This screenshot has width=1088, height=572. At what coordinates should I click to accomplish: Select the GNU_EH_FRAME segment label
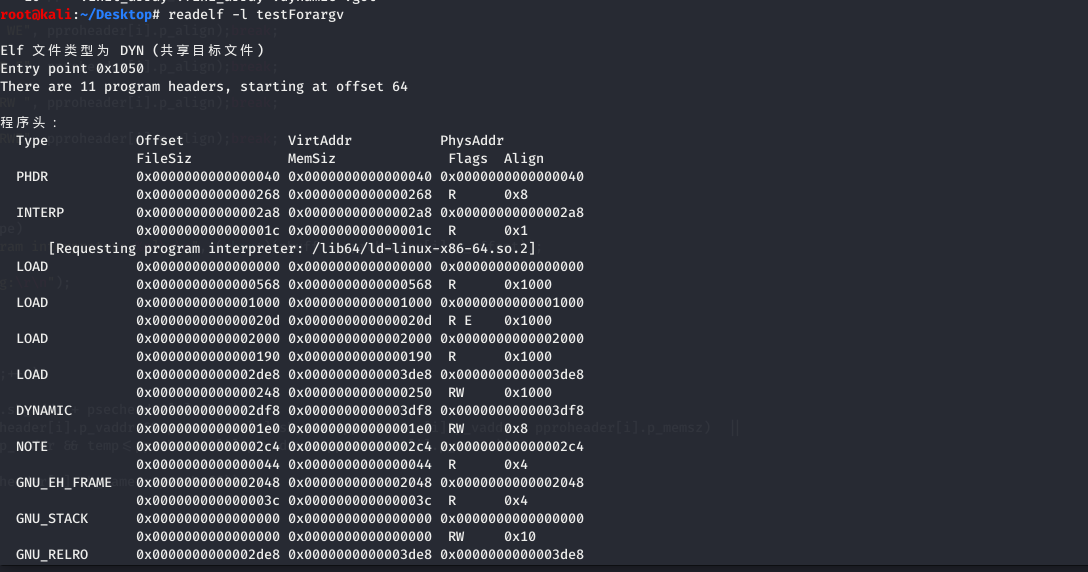point(64,483)
